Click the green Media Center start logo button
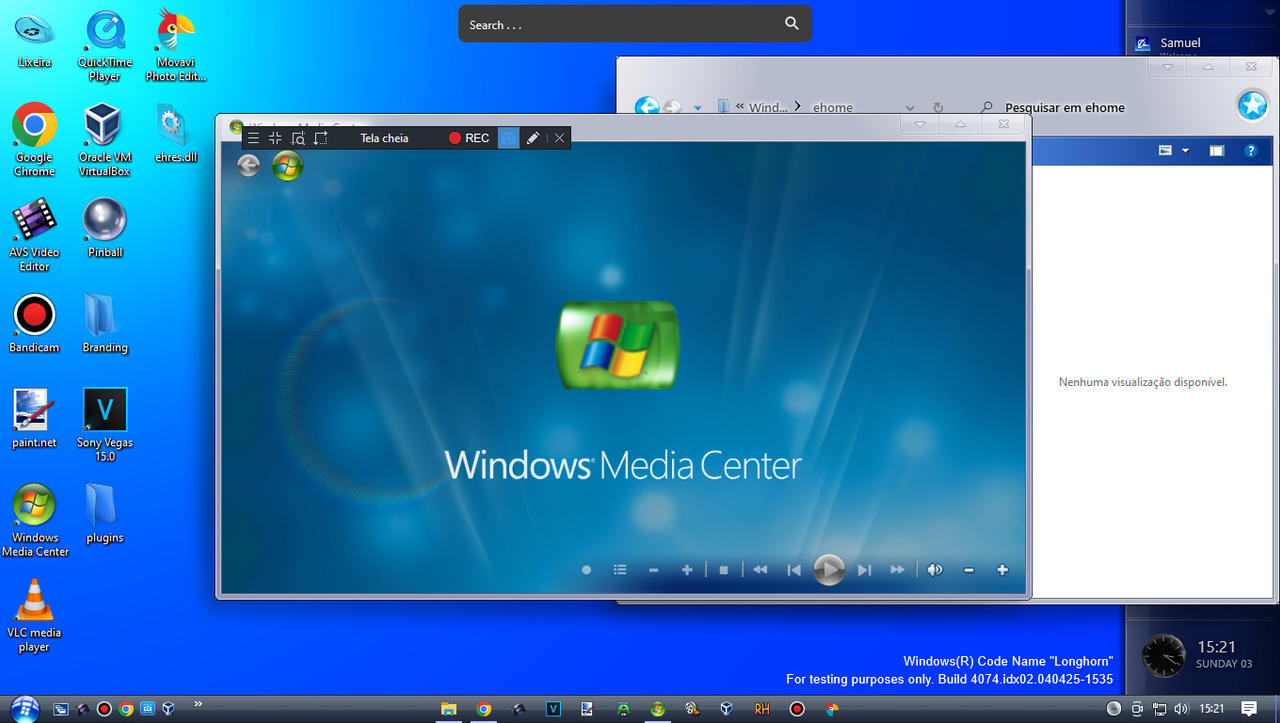The height and width of the screenshot is (723, 1280). 287,165
